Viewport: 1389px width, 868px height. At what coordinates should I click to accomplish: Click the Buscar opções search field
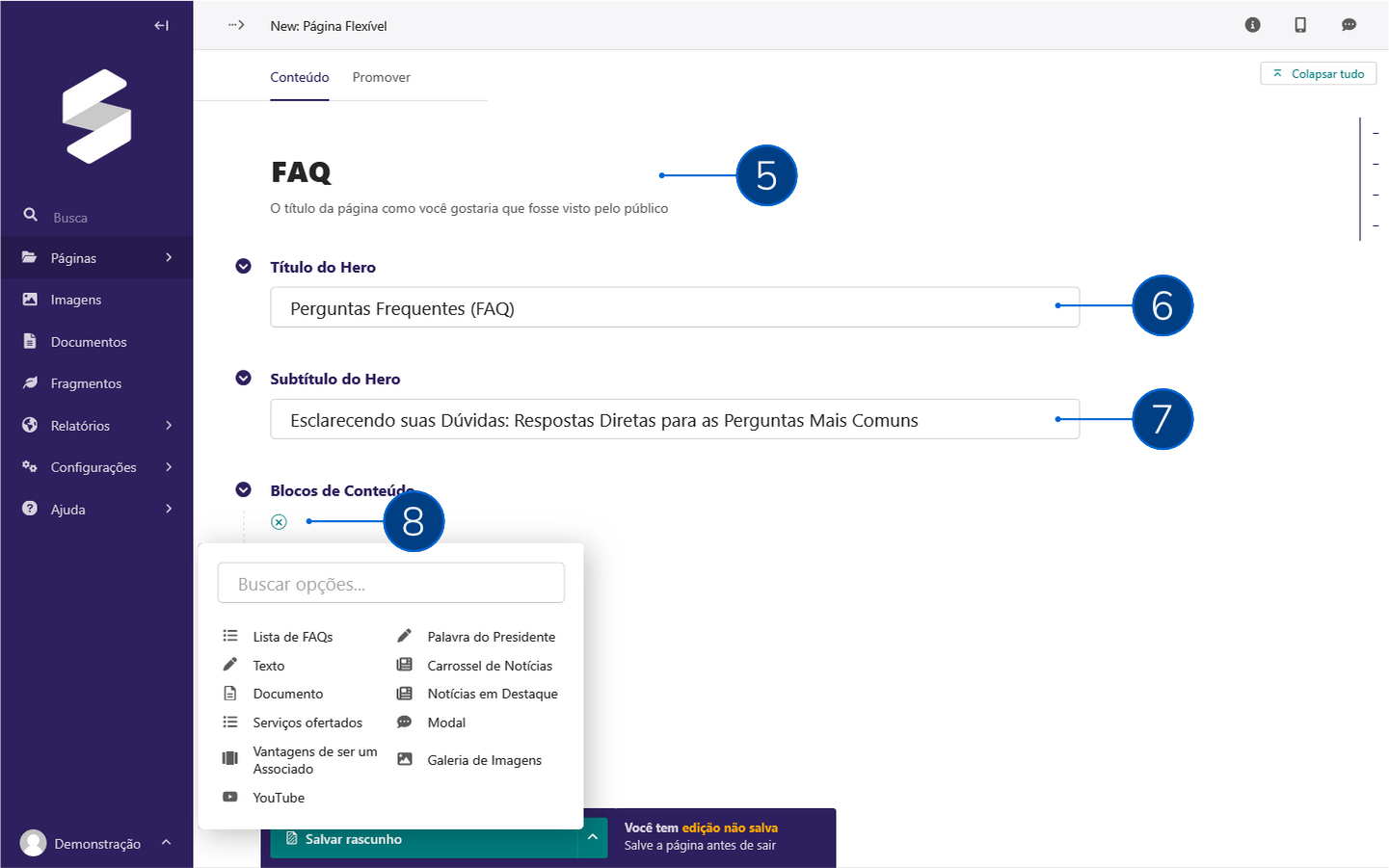click(x=390, y=584)
